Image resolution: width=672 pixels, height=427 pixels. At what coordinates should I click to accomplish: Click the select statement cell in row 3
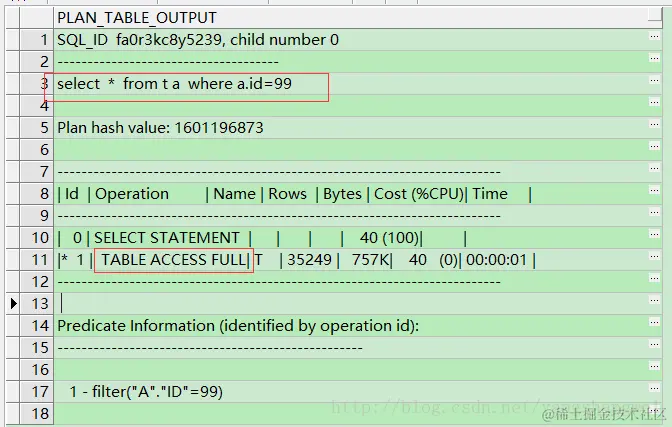pyautogui.click(x=351, y=84)
